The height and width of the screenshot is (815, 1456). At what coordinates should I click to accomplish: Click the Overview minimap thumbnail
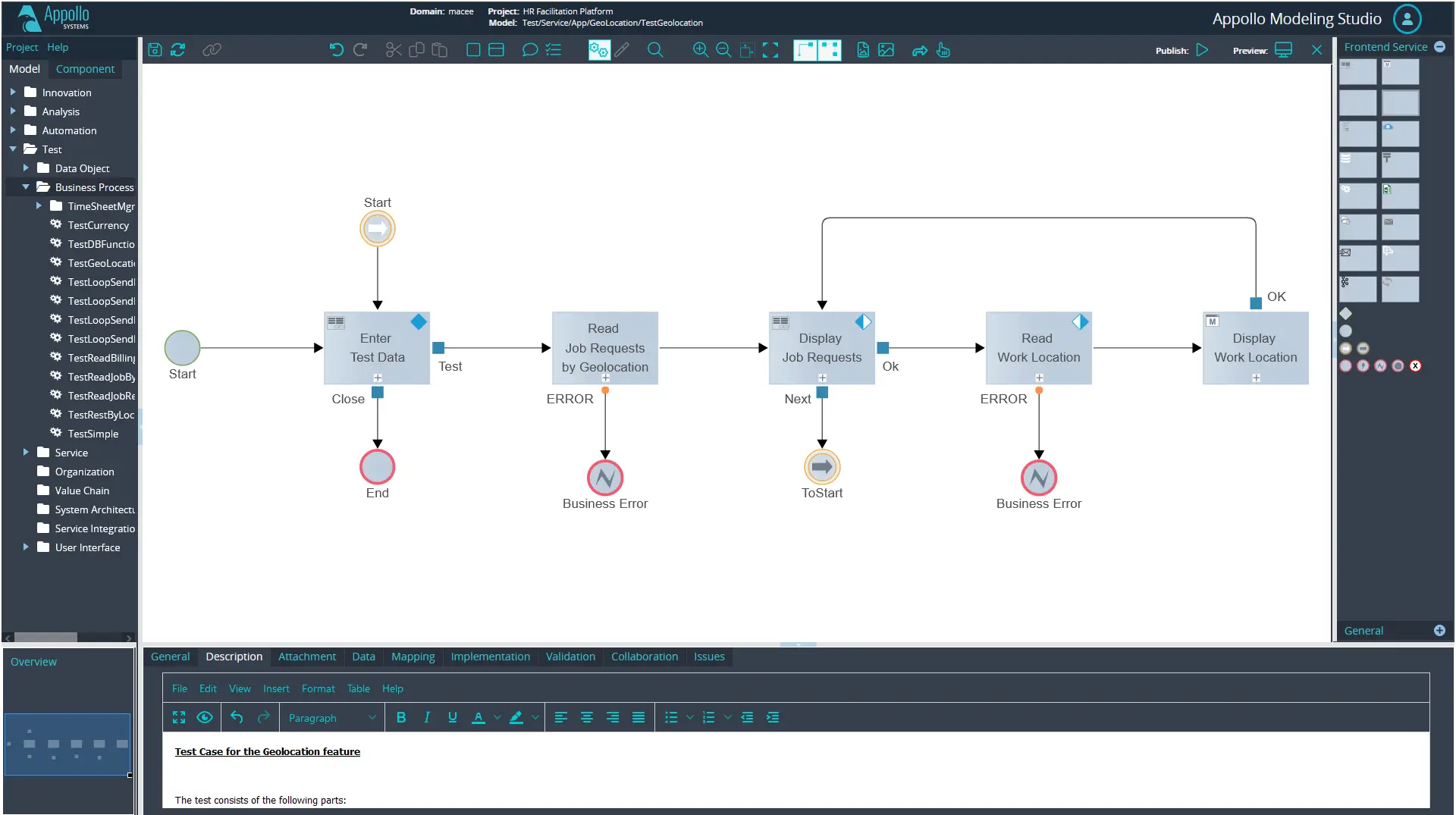67,744
